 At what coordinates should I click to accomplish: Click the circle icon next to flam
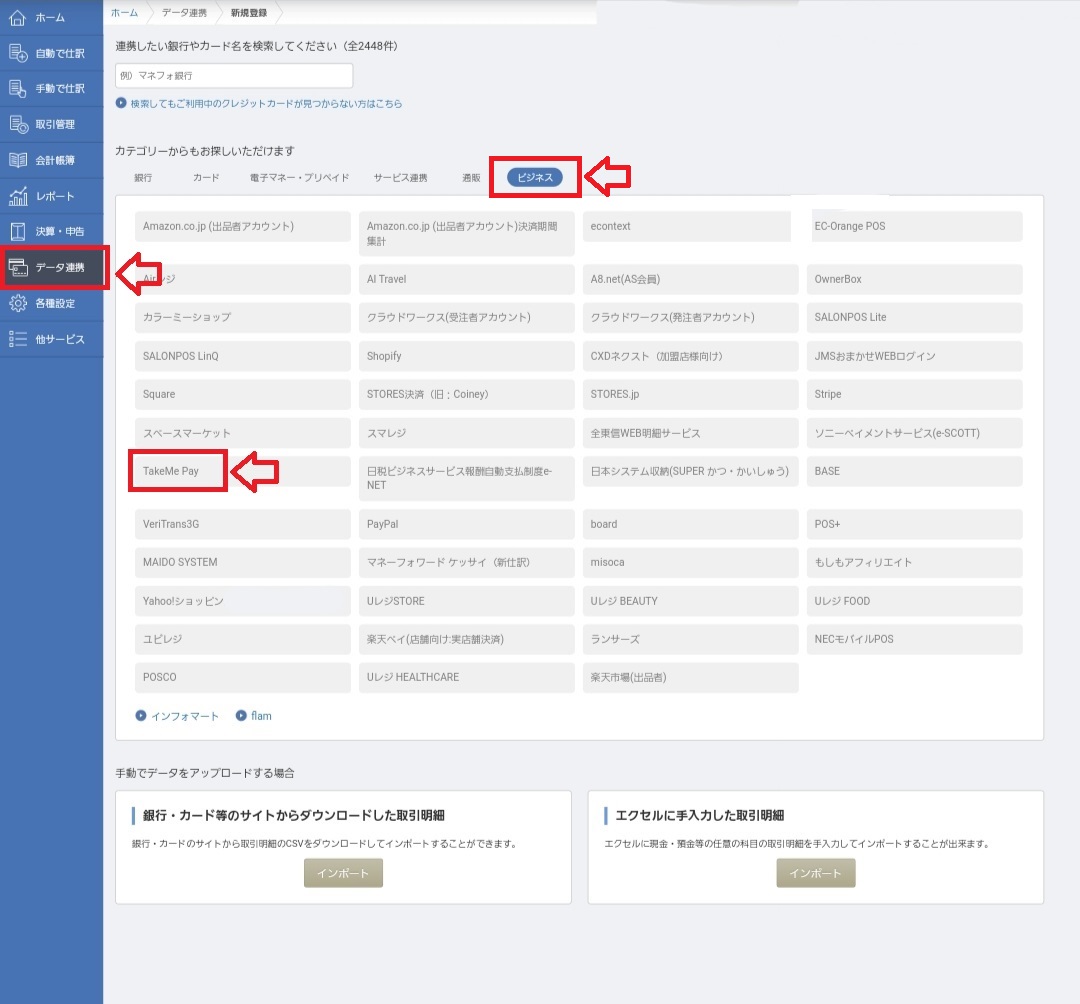tap(241, 715)
